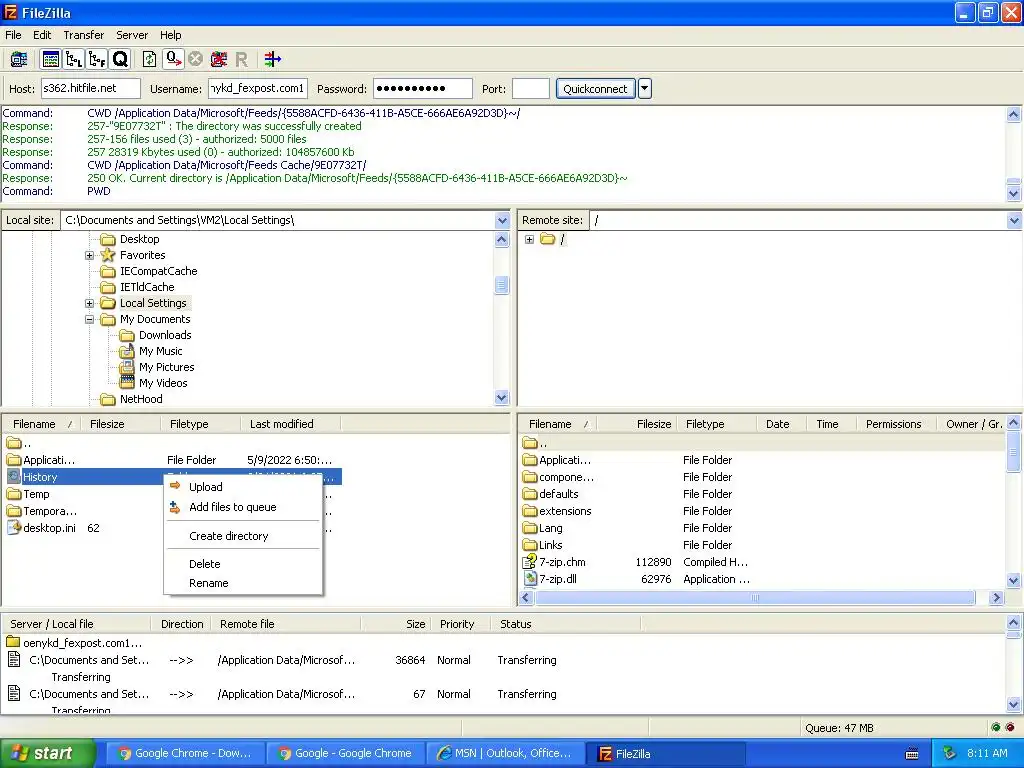Image resolution: width=1024 pixels, height=768 pixels.
Task: Click the Refresh file lists icon
Action: (x=150, y=59)
